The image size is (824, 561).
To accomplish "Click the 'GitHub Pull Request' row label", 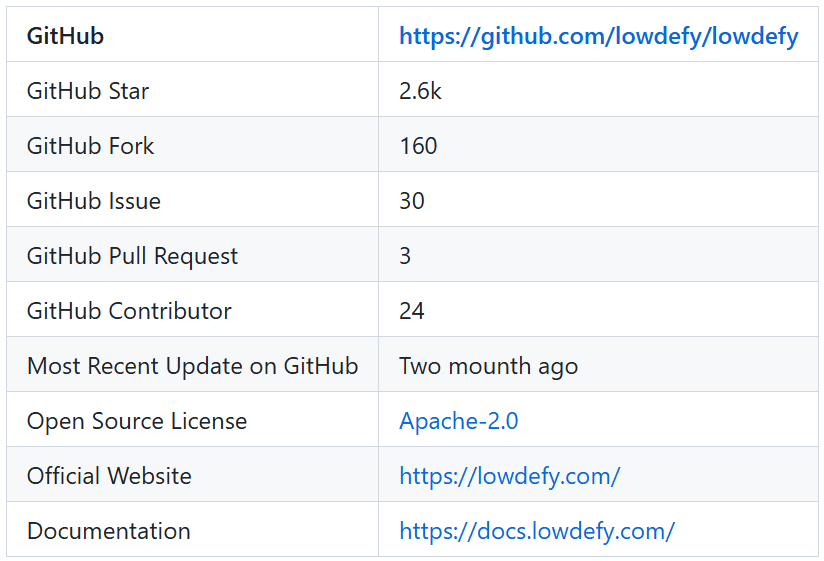I will coord(132,256).
